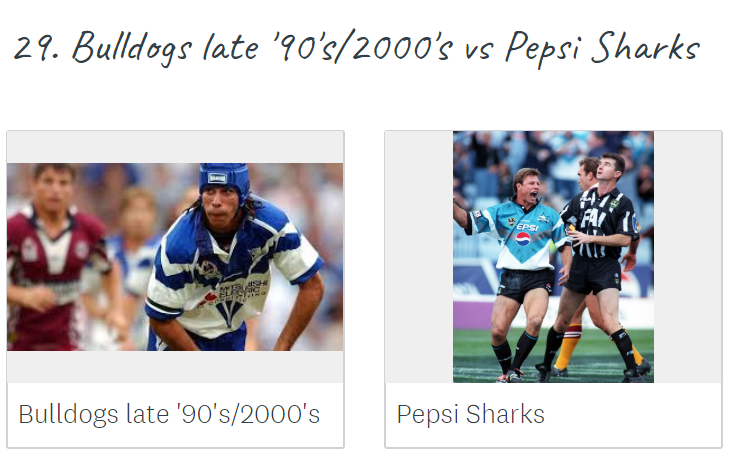732x468 pixels.
Task: Click the referee in the Sharks photo
Action: (602, 262)
